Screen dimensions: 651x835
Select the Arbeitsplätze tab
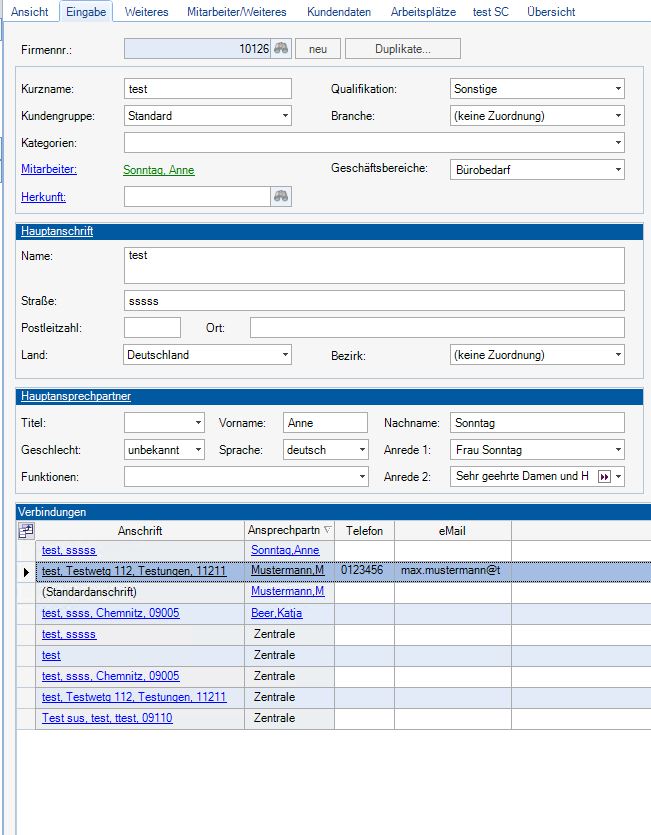pyautogui.click(x=422, y=12)
